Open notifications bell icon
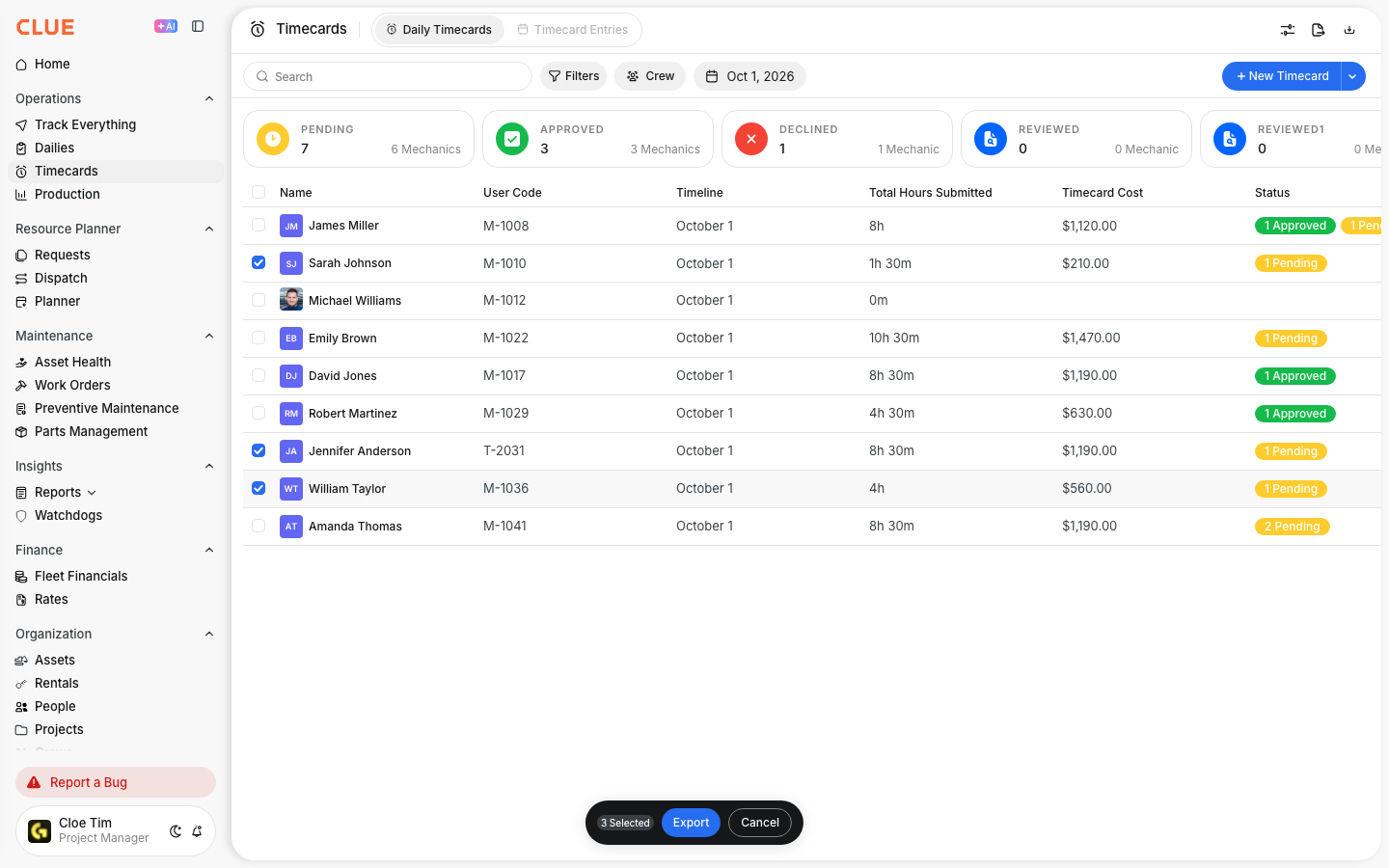This screenshot has width=1389, height=868. point(197,831)
